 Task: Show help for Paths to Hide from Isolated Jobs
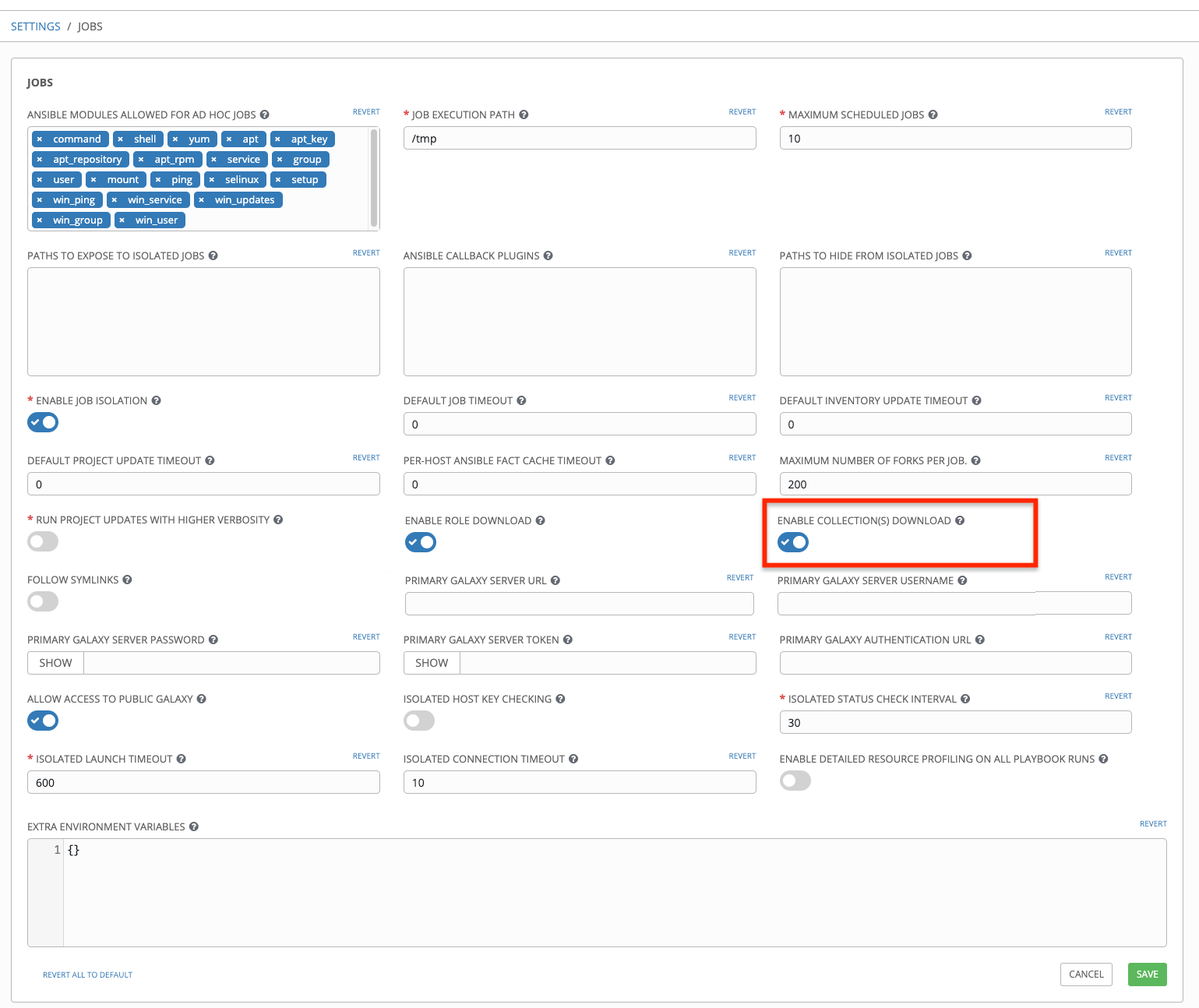point(967,256)
